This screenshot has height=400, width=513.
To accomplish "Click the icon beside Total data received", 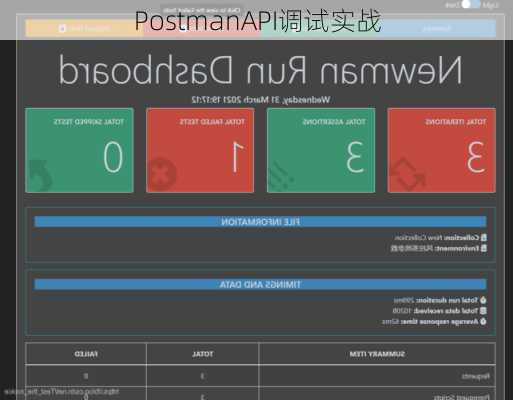I will point(483,311).
